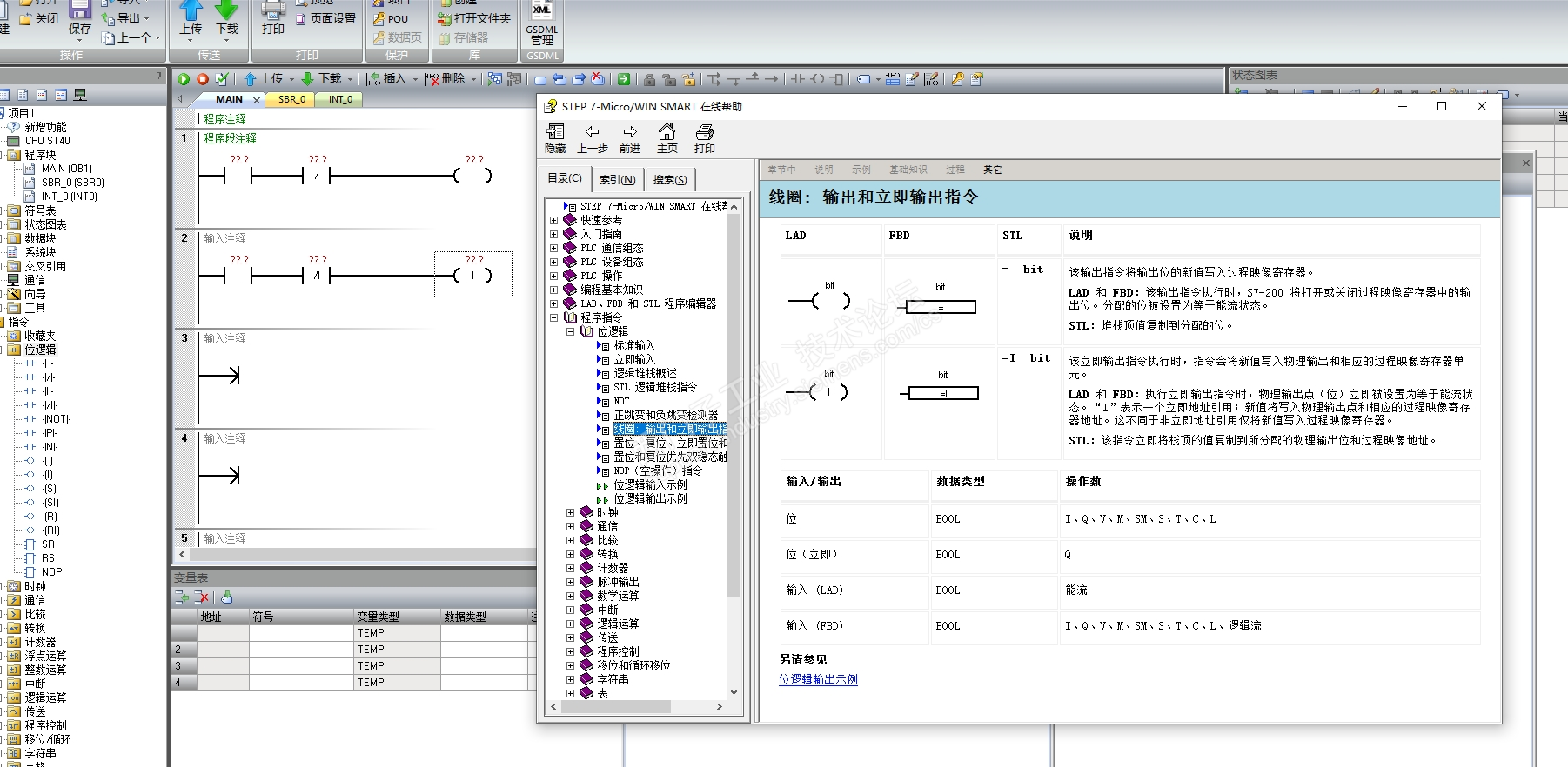
Task: Click the delete row icon in variable table
Action: click(x=202, y=597)
